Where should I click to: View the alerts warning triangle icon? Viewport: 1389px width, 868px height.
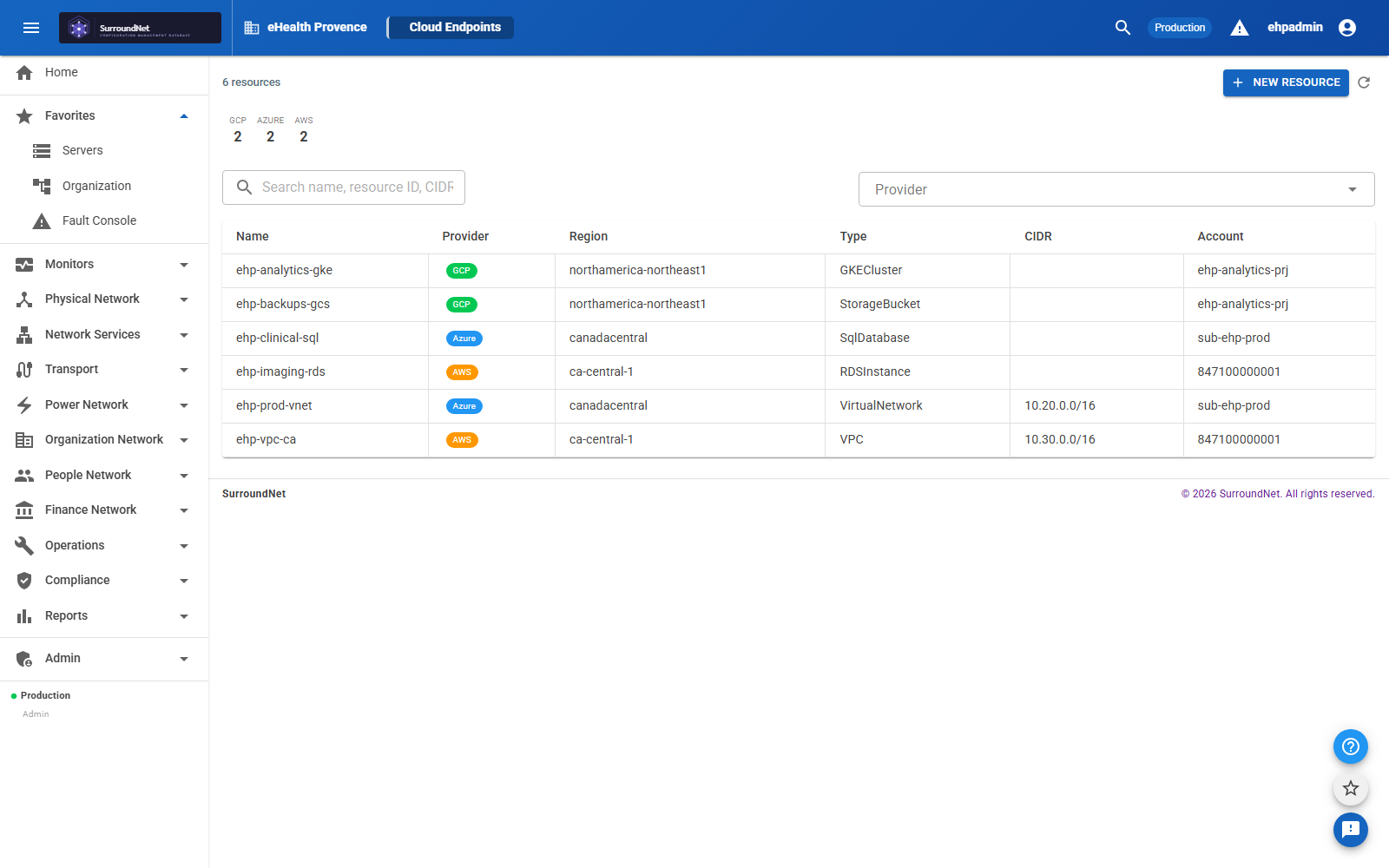coord(1240,28)
